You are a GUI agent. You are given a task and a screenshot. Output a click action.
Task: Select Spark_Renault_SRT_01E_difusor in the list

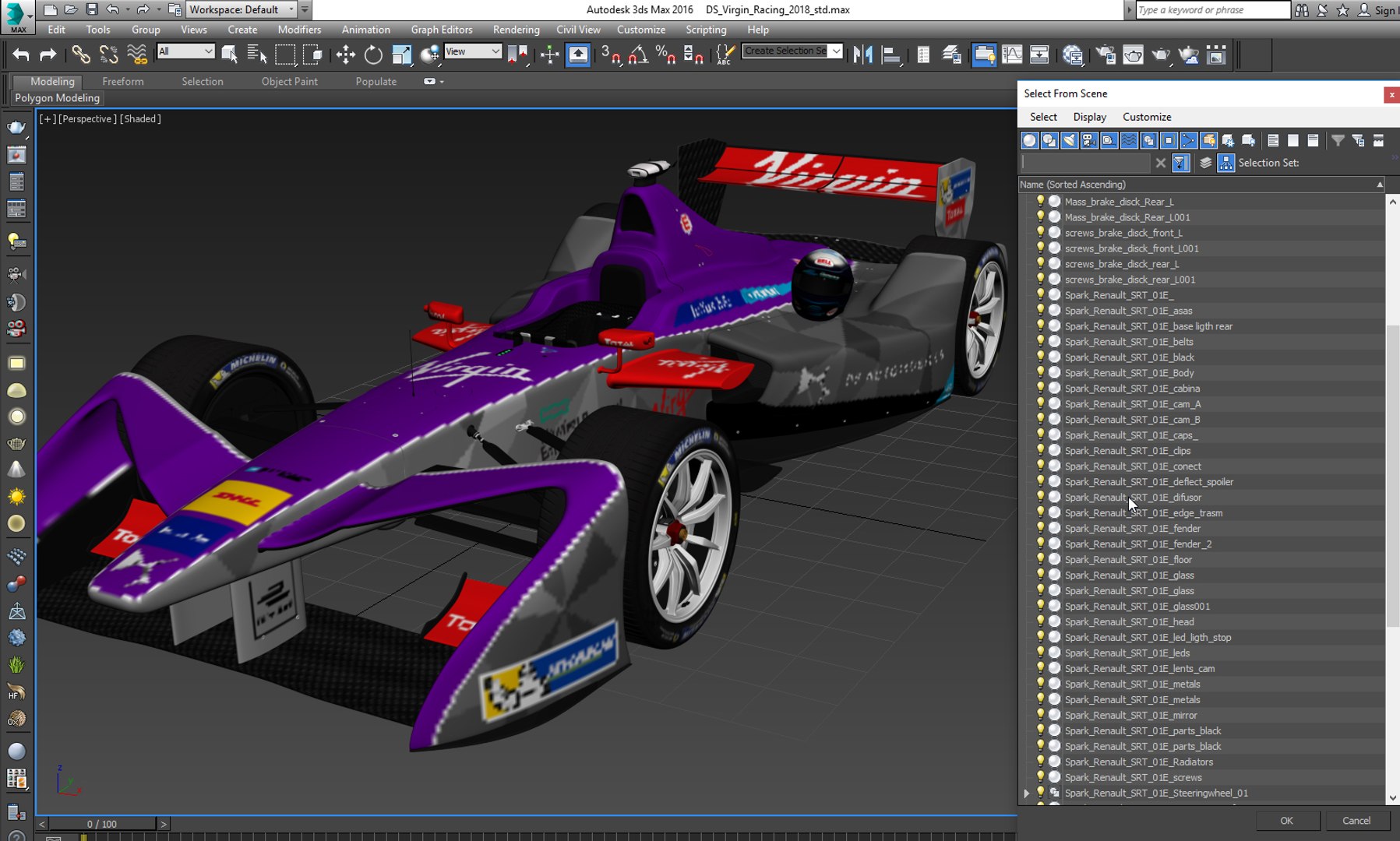1133,497
